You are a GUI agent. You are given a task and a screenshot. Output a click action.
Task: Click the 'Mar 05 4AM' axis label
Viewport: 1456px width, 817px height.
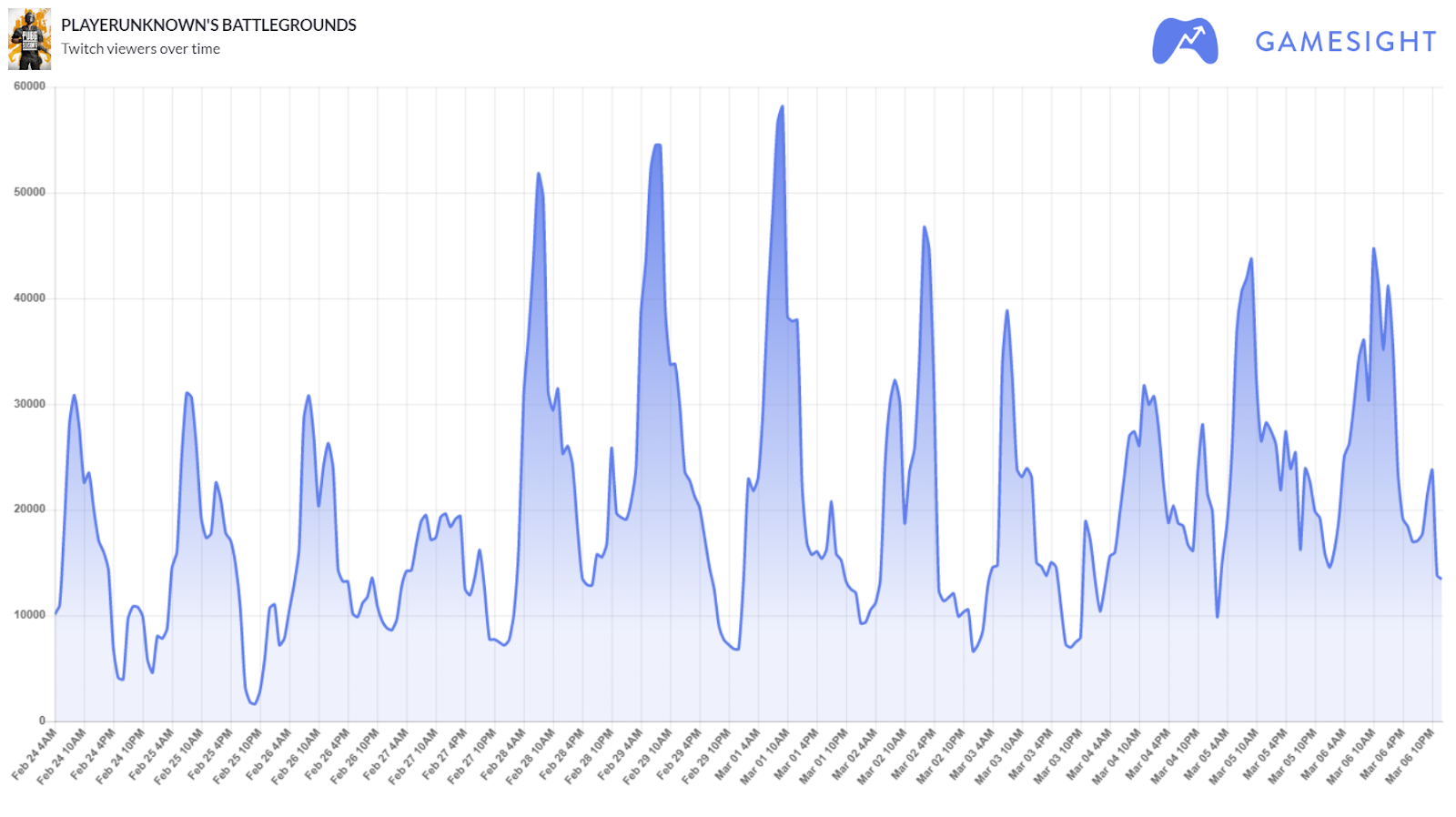(1204, 754)
